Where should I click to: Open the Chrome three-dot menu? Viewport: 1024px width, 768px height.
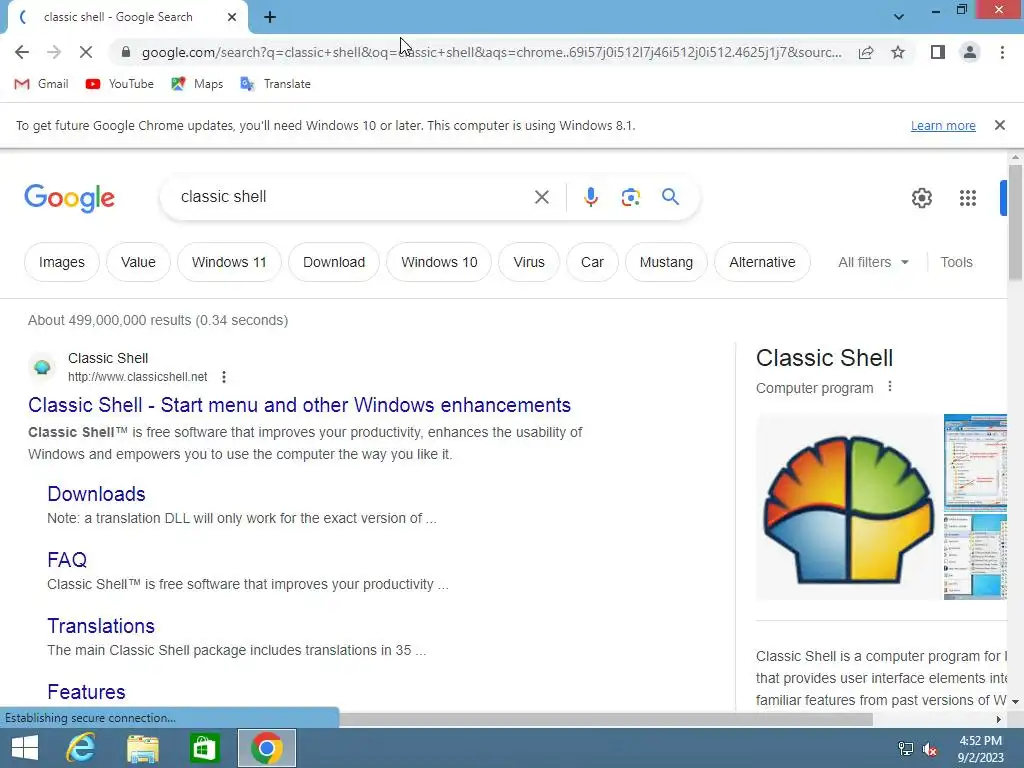pos(1002,52)
